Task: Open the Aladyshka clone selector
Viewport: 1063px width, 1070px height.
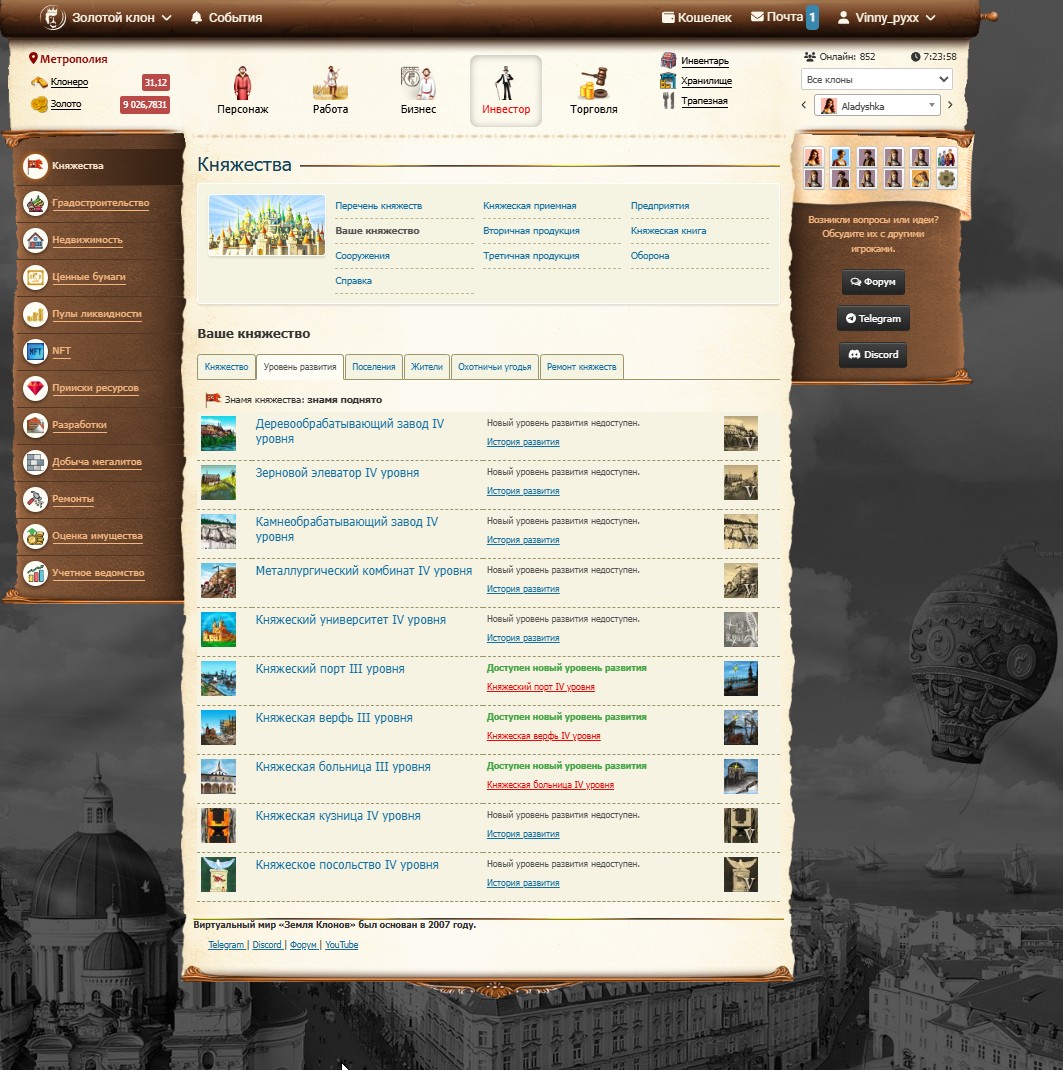Action: 877,106
